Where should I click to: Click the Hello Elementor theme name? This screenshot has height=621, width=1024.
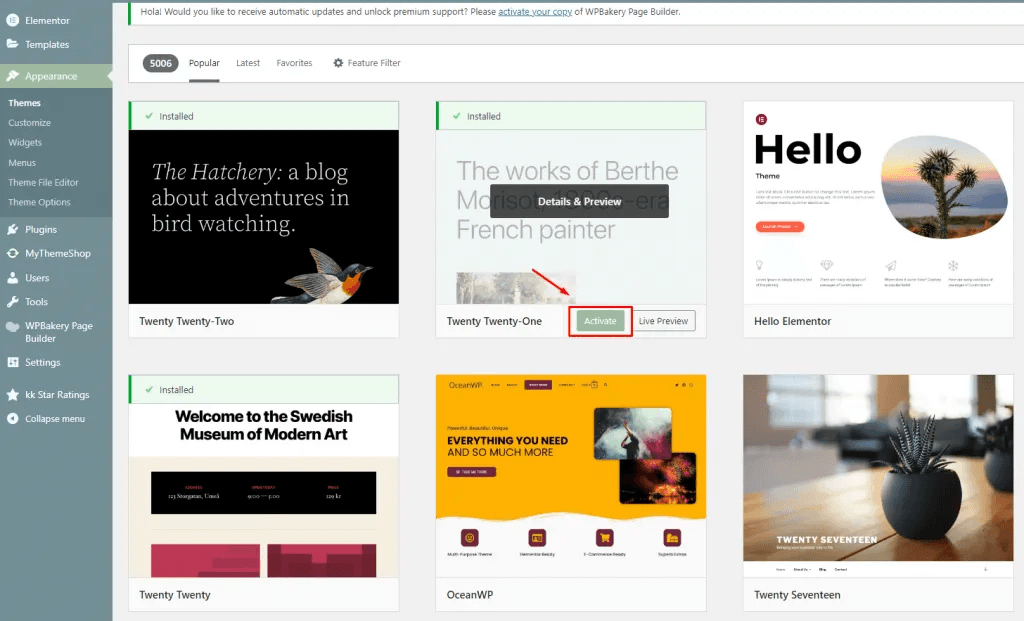(x=793, y=321)
